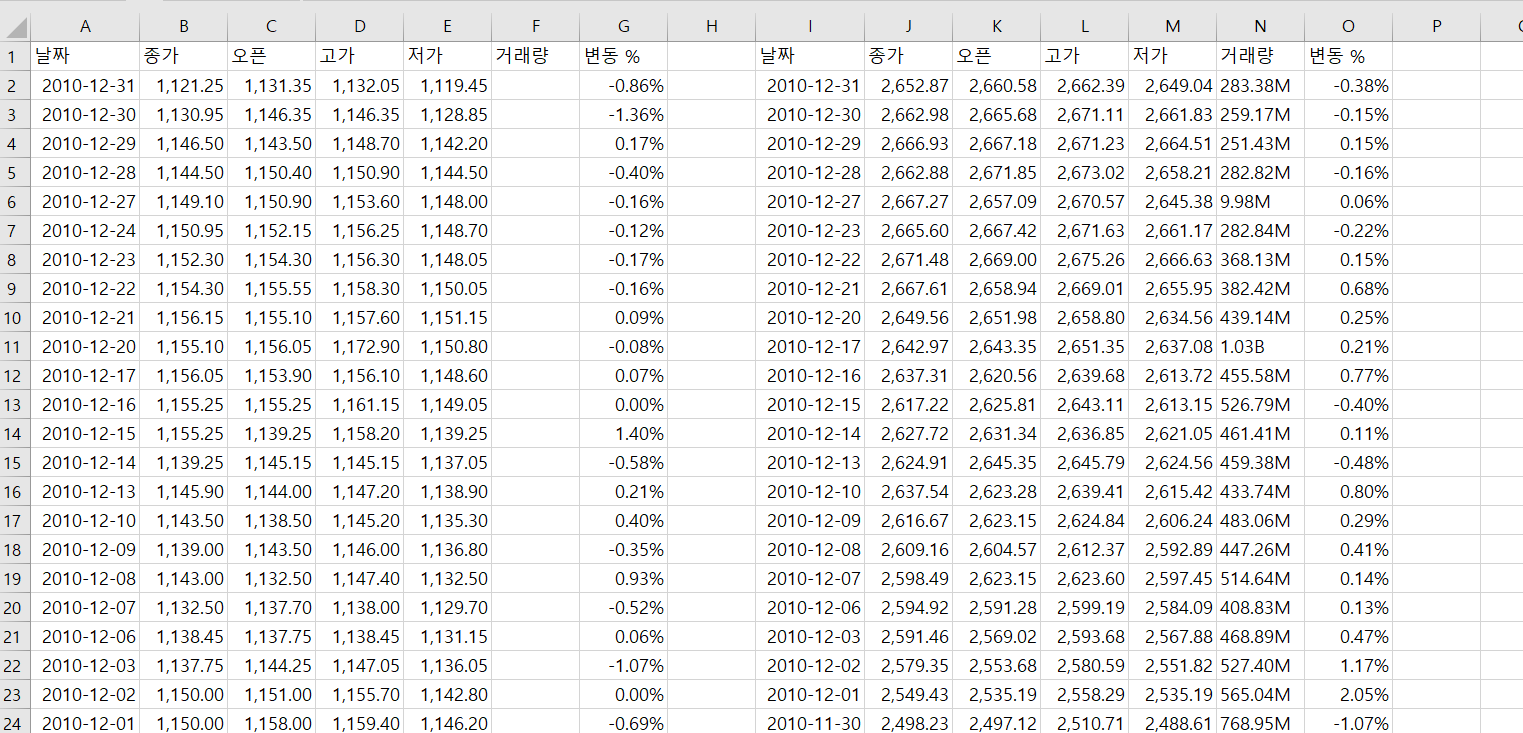Select cell G22 showing -1.07%
The height and width of the screenshot is (733, 1523).
click(x=624, y=665)
